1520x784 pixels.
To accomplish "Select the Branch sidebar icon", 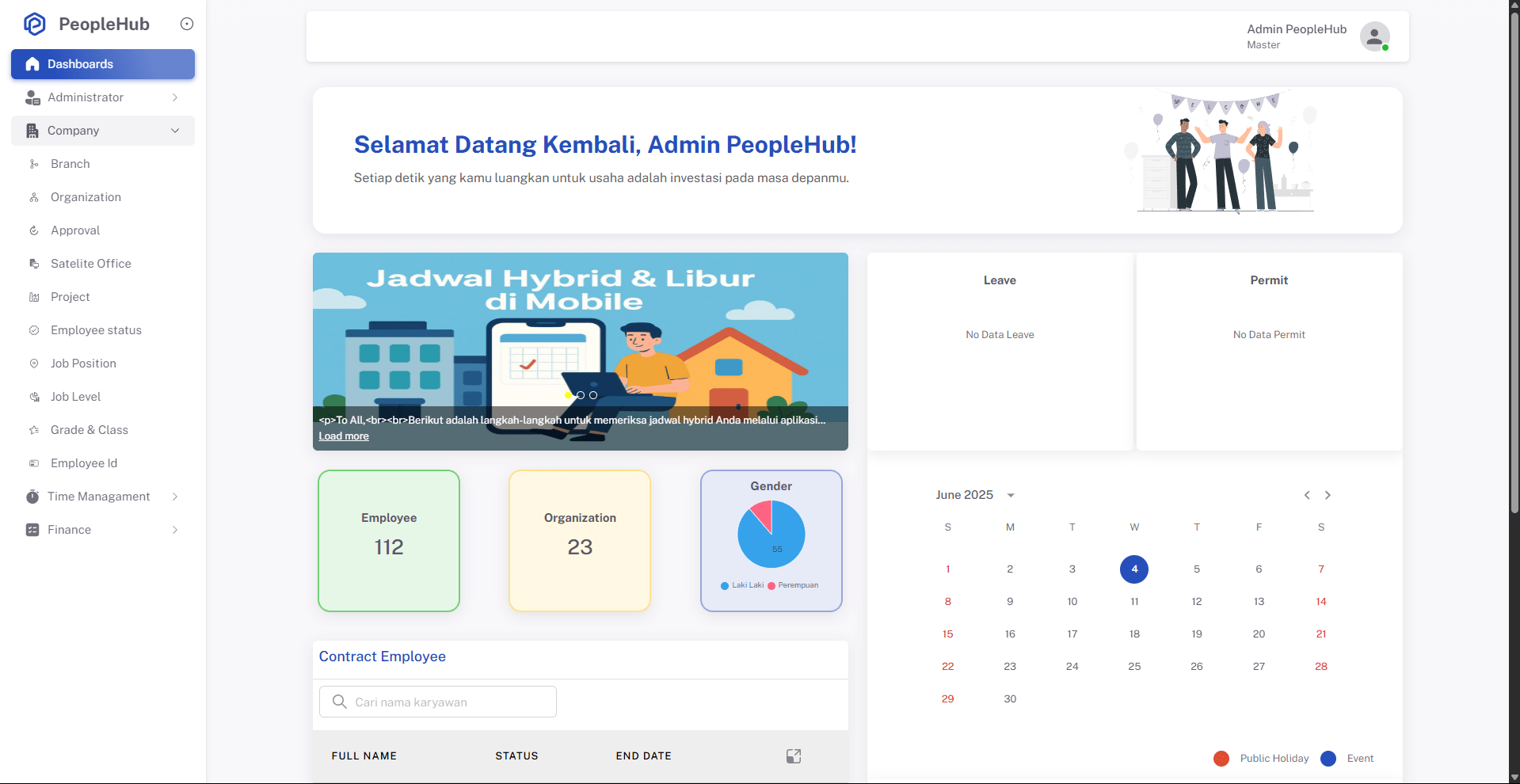I will tap(33, 164).
